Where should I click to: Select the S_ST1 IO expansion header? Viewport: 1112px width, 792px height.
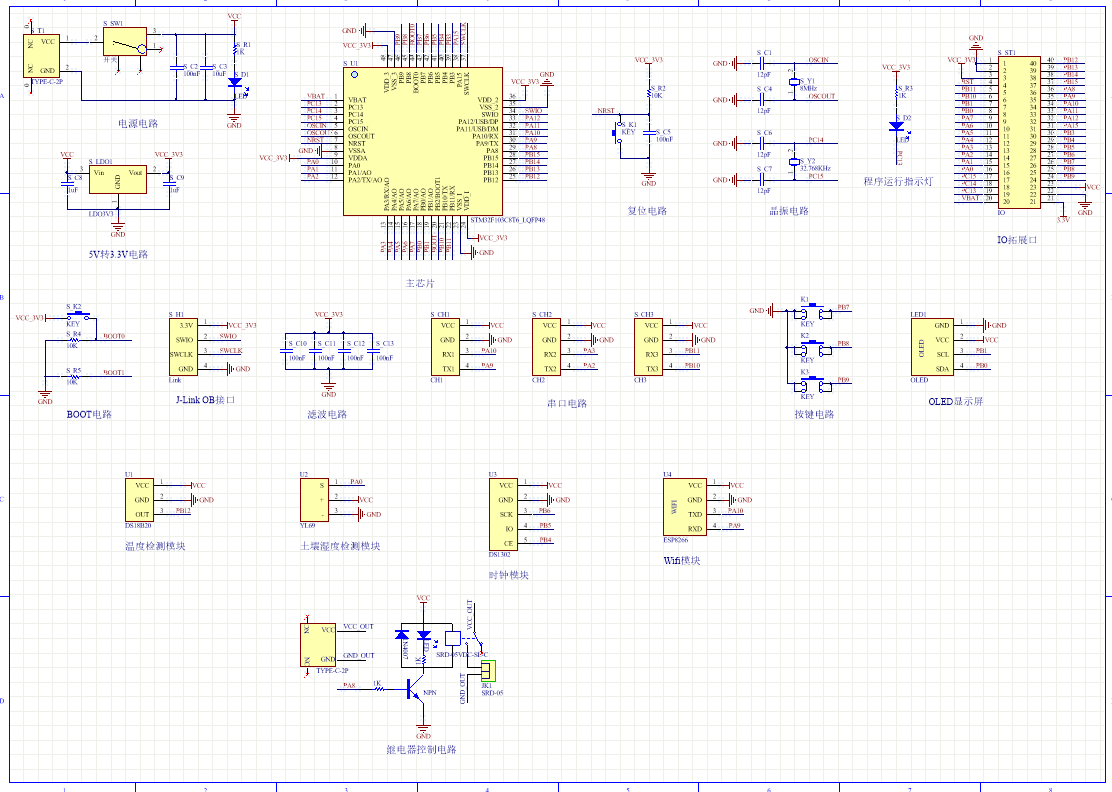[1019, 133]
